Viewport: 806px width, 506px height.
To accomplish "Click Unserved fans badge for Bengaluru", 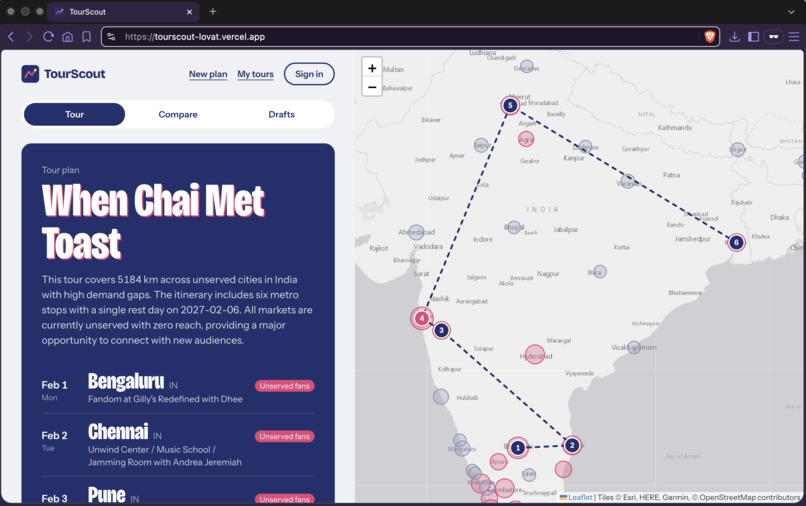I will point(284,386).
